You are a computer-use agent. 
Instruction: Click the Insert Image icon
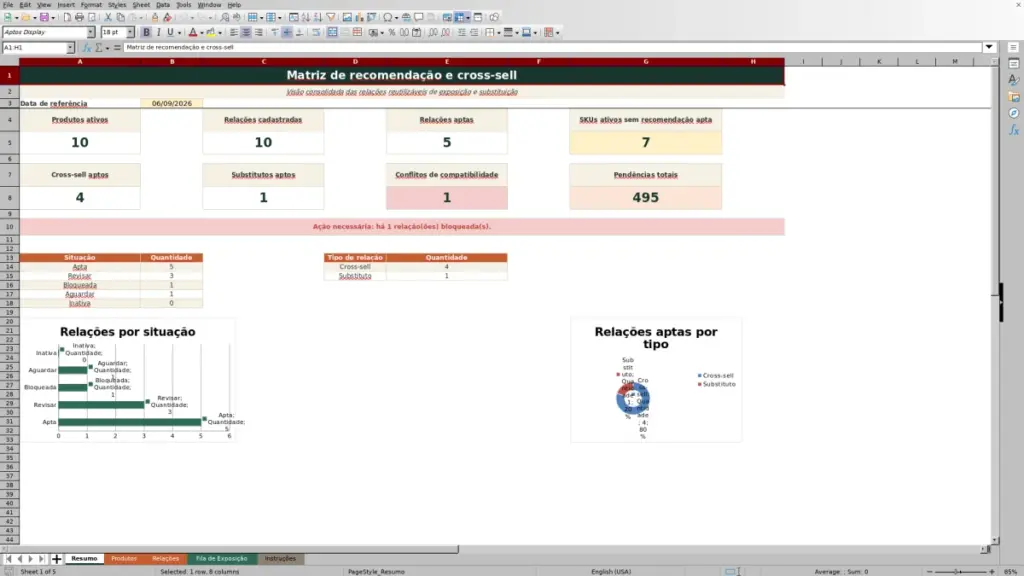pos(347,17)
